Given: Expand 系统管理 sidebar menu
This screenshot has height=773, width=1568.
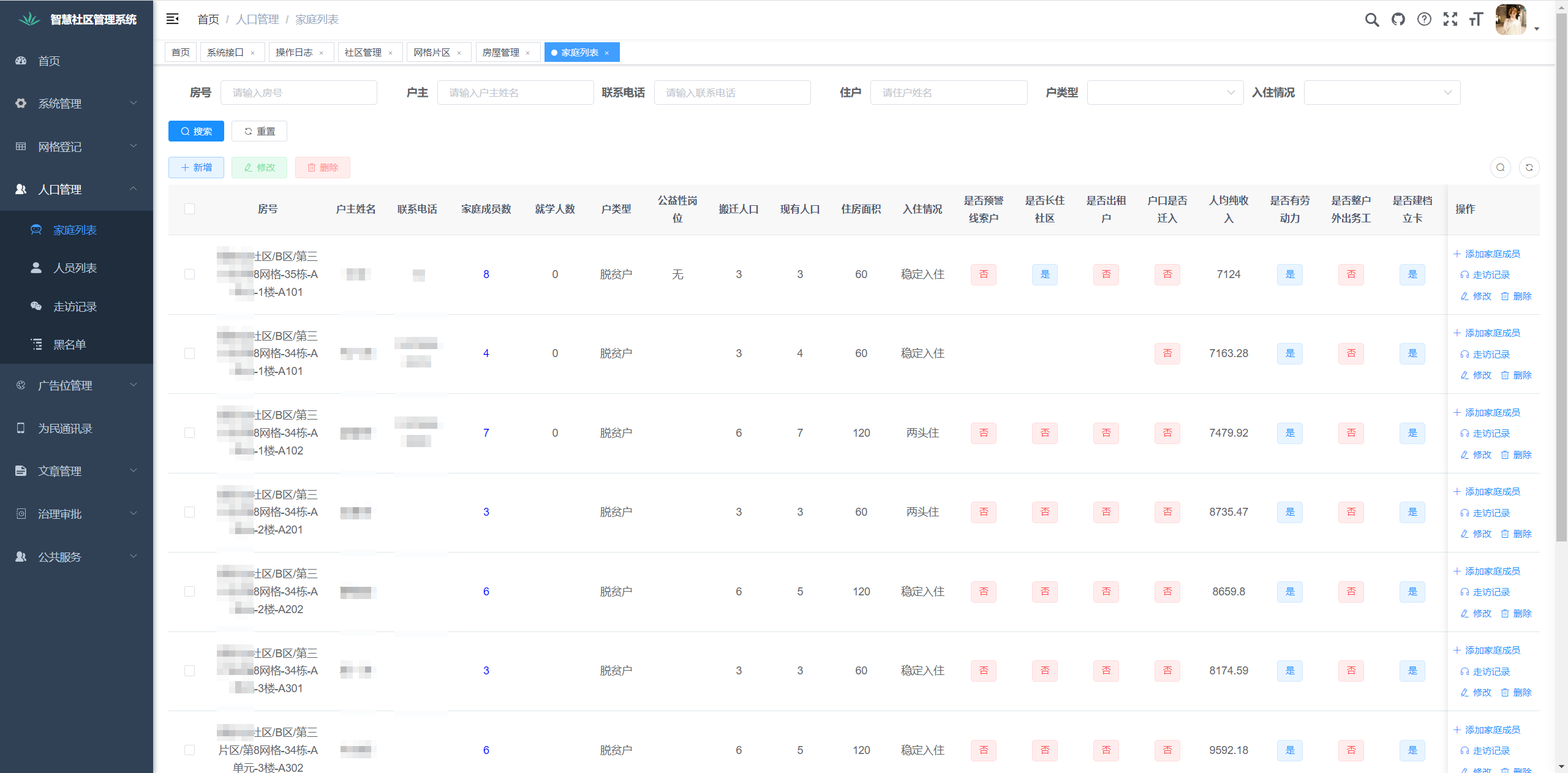Looking at the screenshot, I should point(77,104).
